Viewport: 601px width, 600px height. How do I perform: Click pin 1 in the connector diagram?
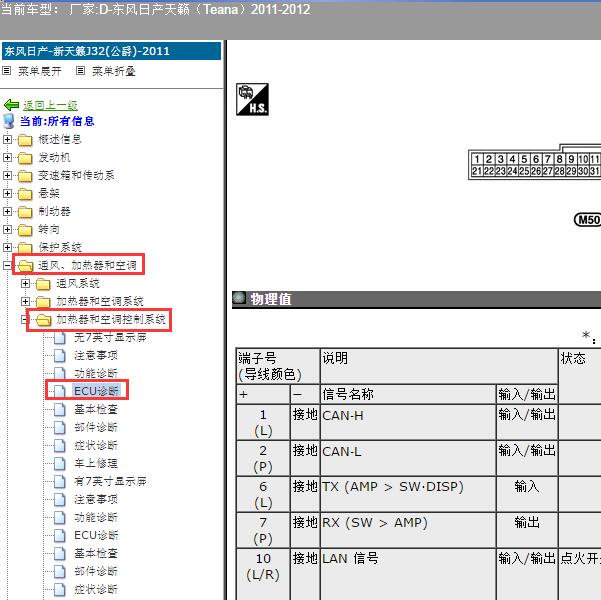tap(477, 159)
